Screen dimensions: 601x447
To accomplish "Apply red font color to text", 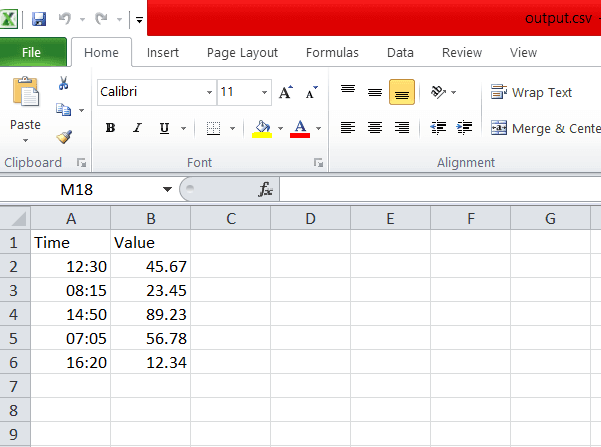I will [300, 128].
